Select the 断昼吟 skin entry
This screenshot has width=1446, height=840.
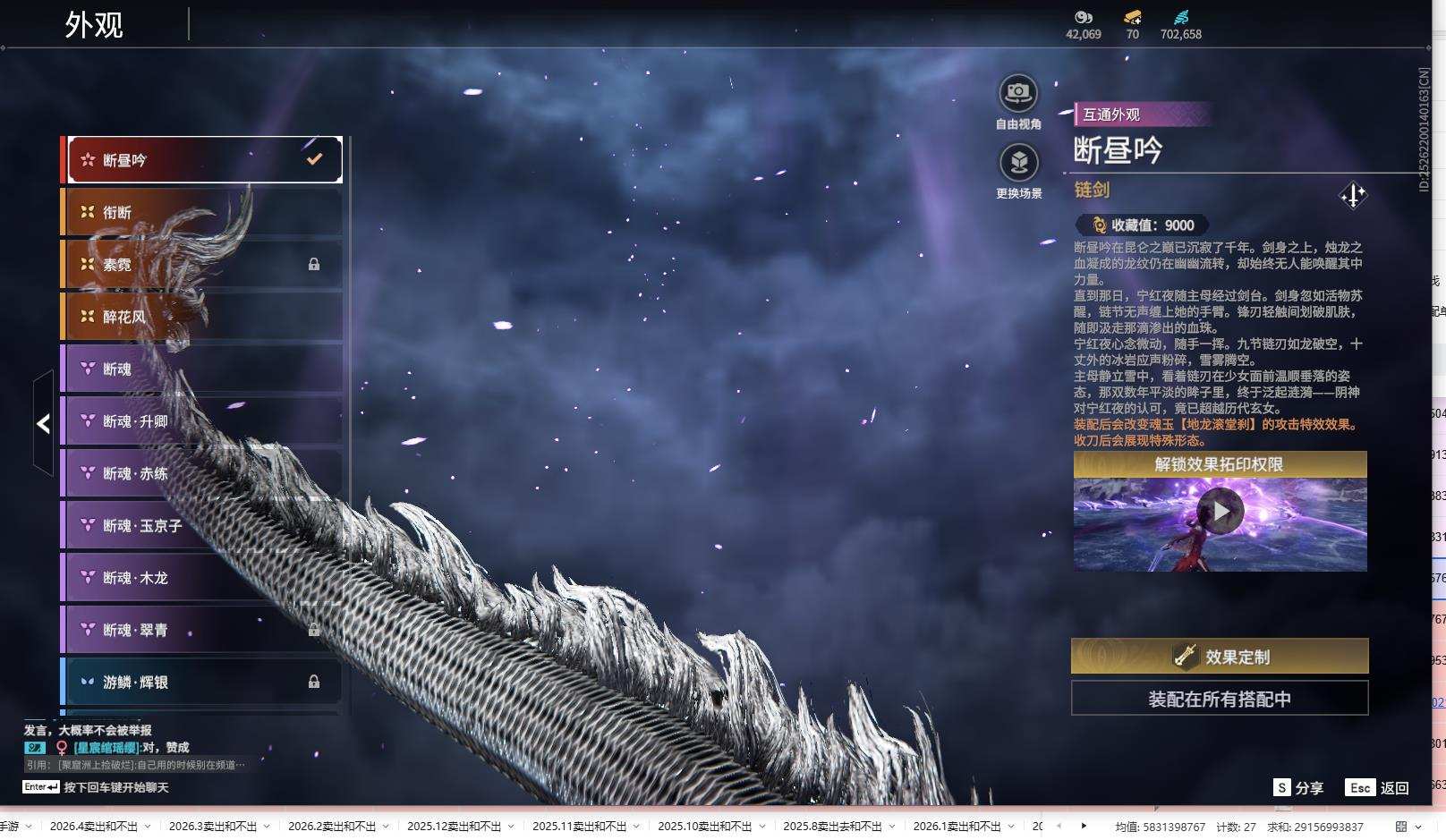(204, 159)
